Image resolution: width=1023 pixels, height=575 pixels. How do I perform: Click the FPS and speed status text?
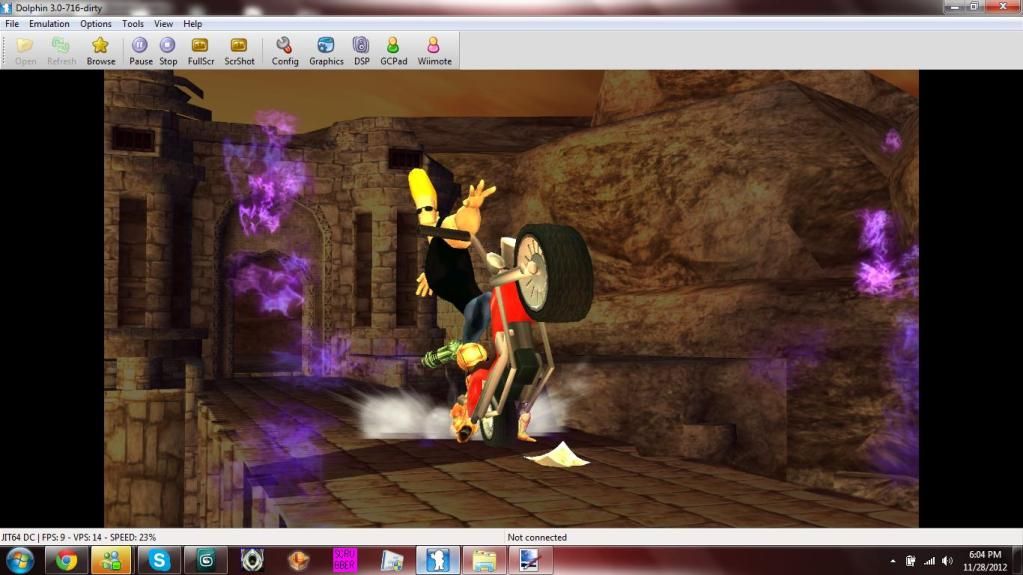click(x=78, y=537)
